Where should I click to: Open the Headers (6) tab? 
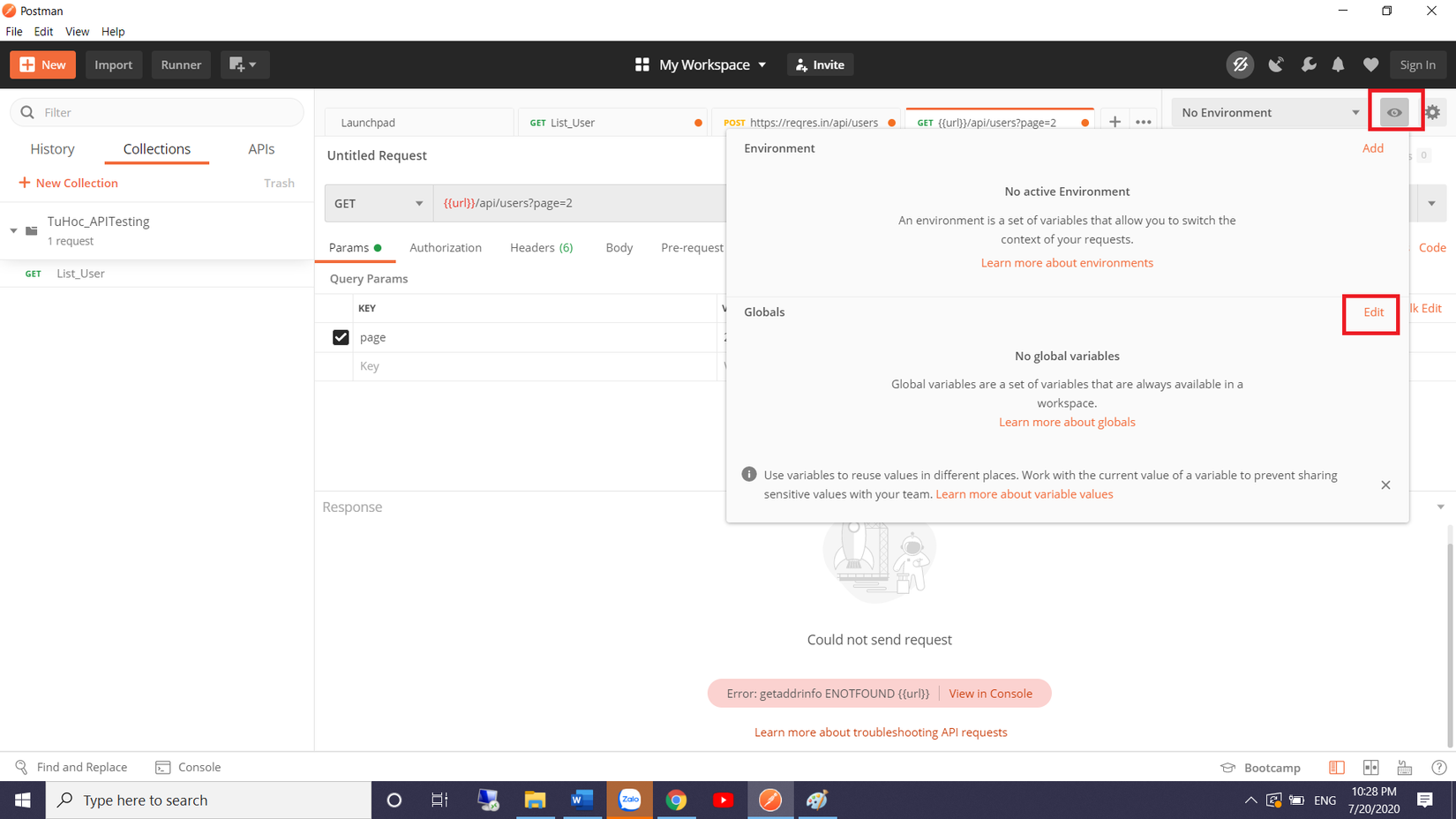tap(542, 247)
